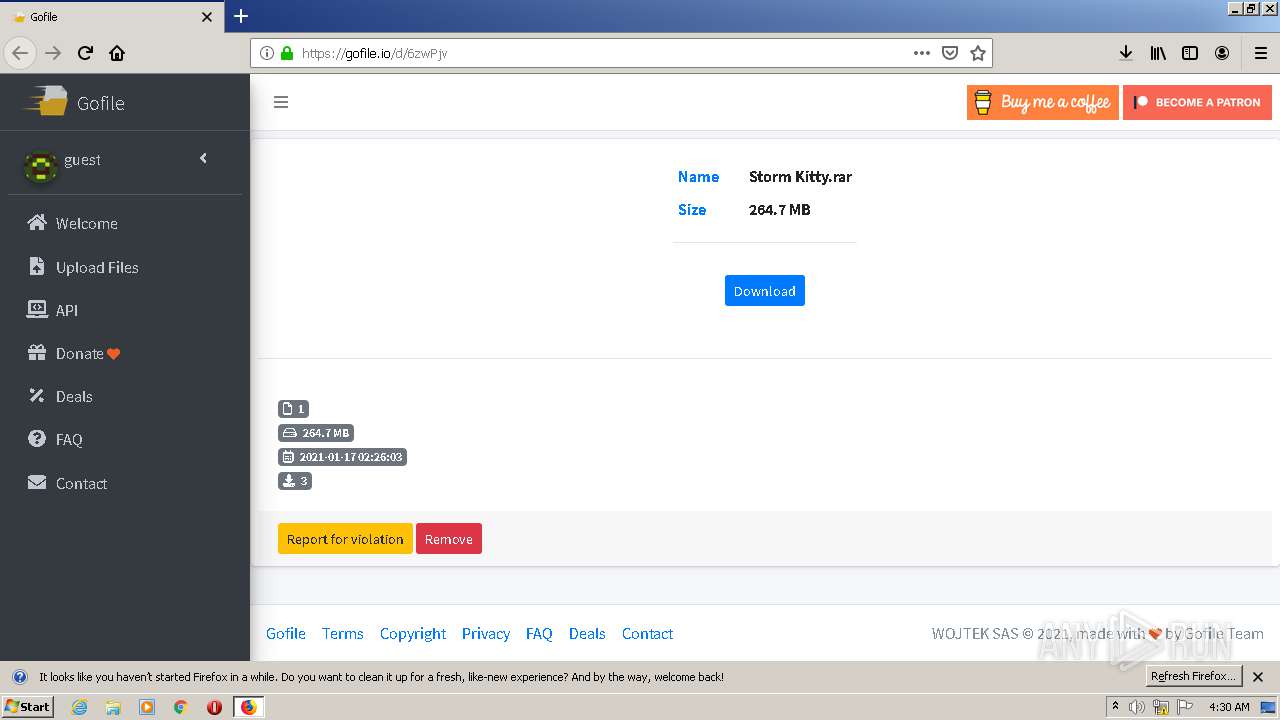Open a new browser tab
The image size is (1280, 720).
[241, 16]
